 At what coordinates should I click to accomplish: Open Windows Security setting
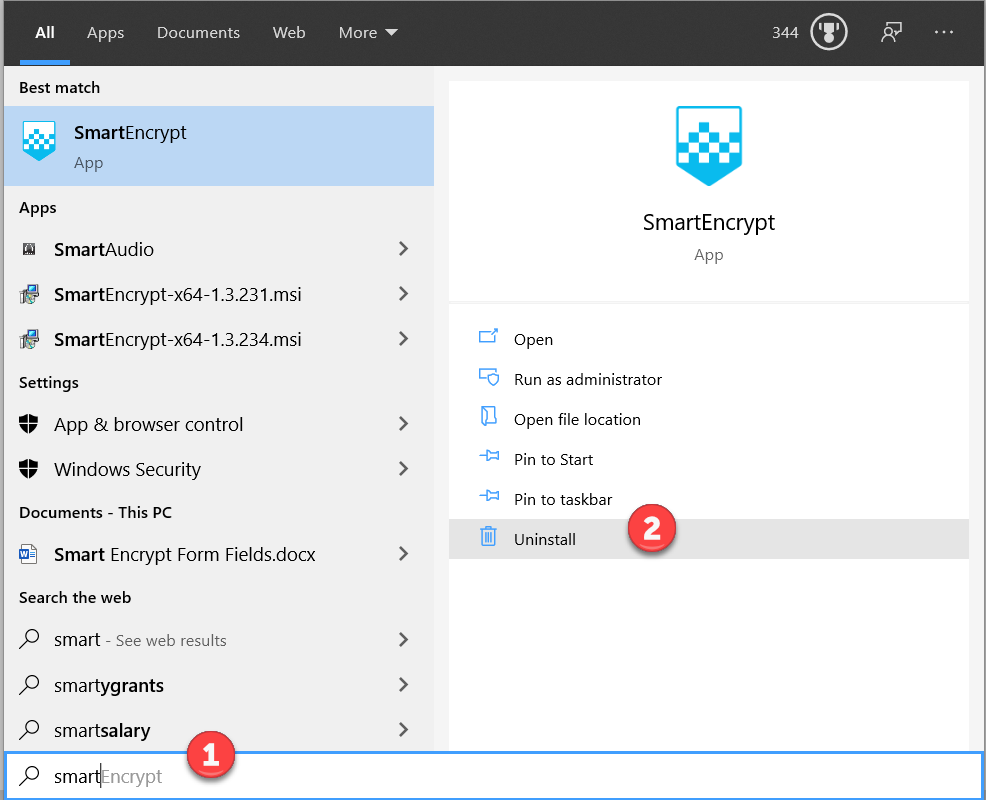(x=219, y=469)
